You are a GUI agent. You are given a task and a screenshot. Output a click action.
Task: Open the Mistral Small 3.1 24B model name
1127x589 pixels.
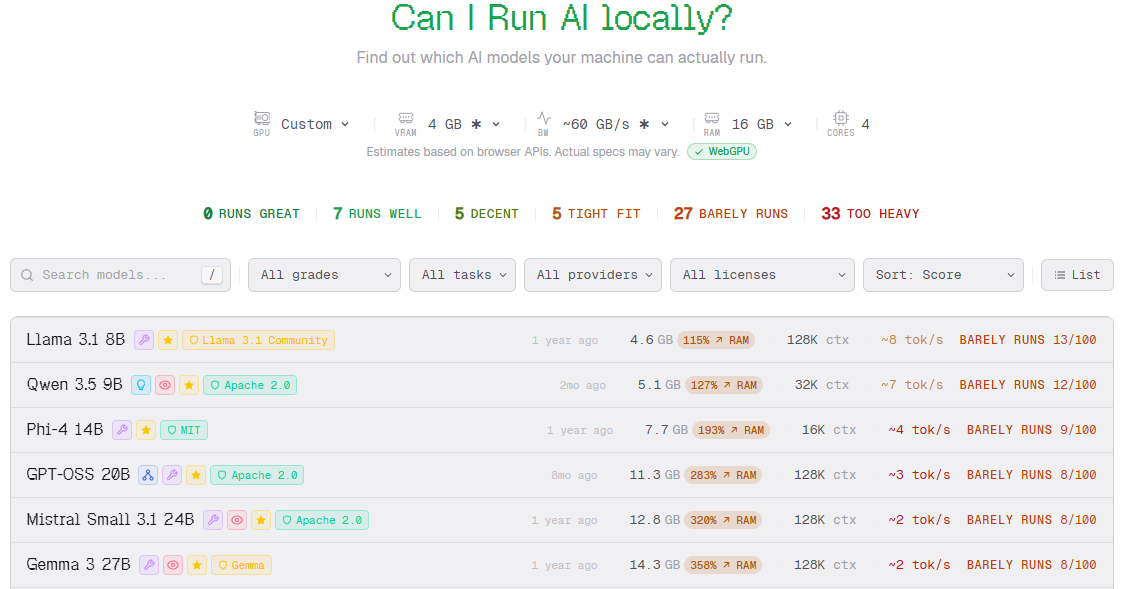[110, 519]
